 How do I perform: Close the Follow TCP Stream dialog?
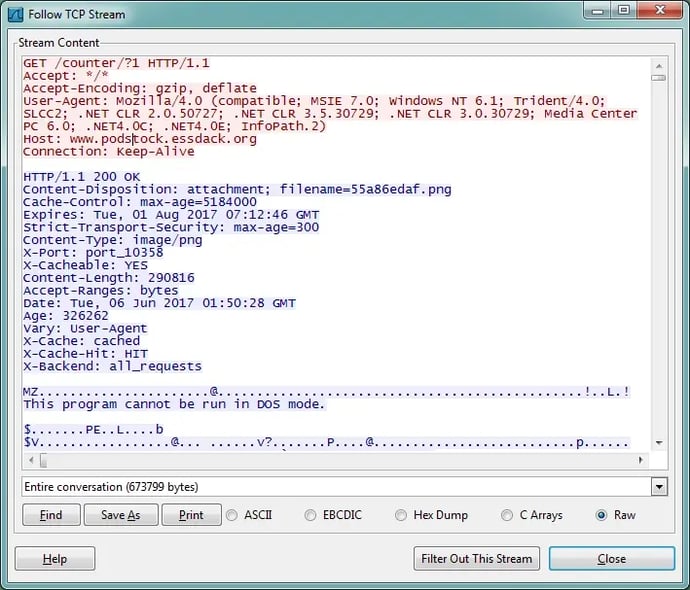pyautogui.click(x=612, y=559)
